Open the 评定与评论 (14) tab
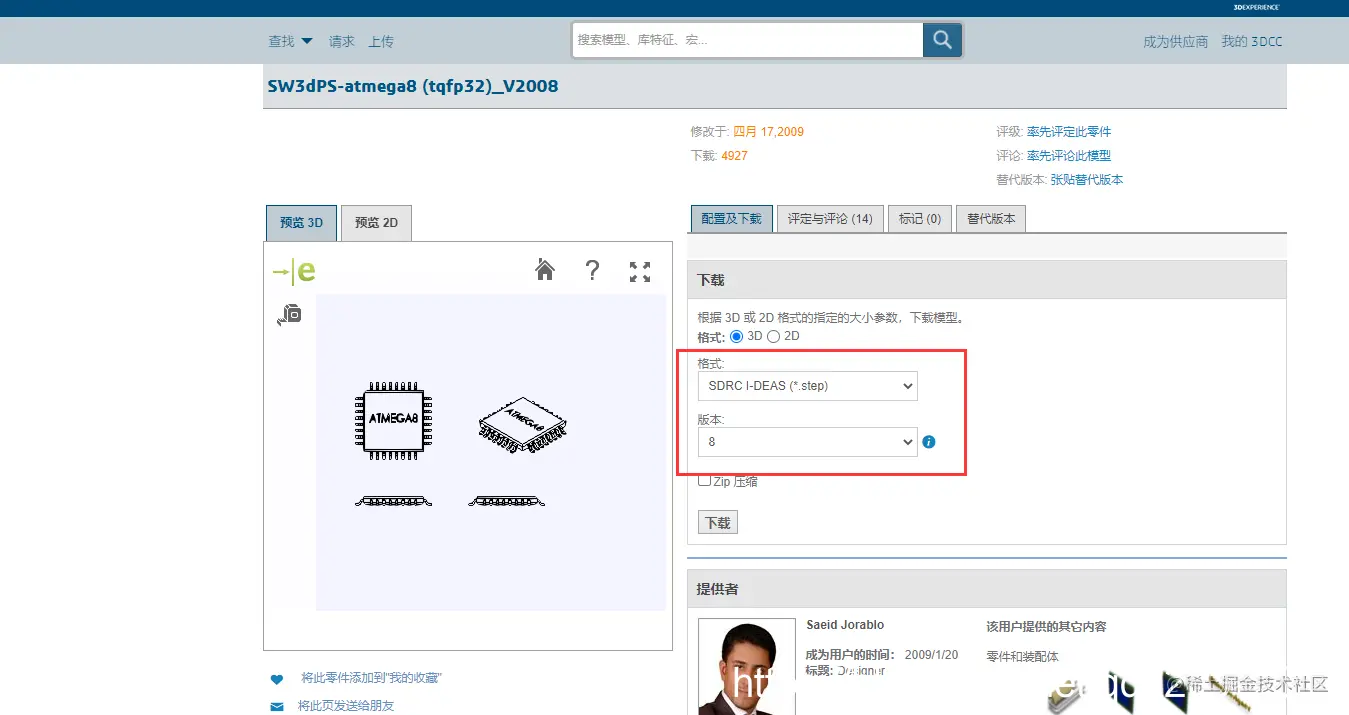Viewport: 1349px width, 715px height. coord(827,218)
